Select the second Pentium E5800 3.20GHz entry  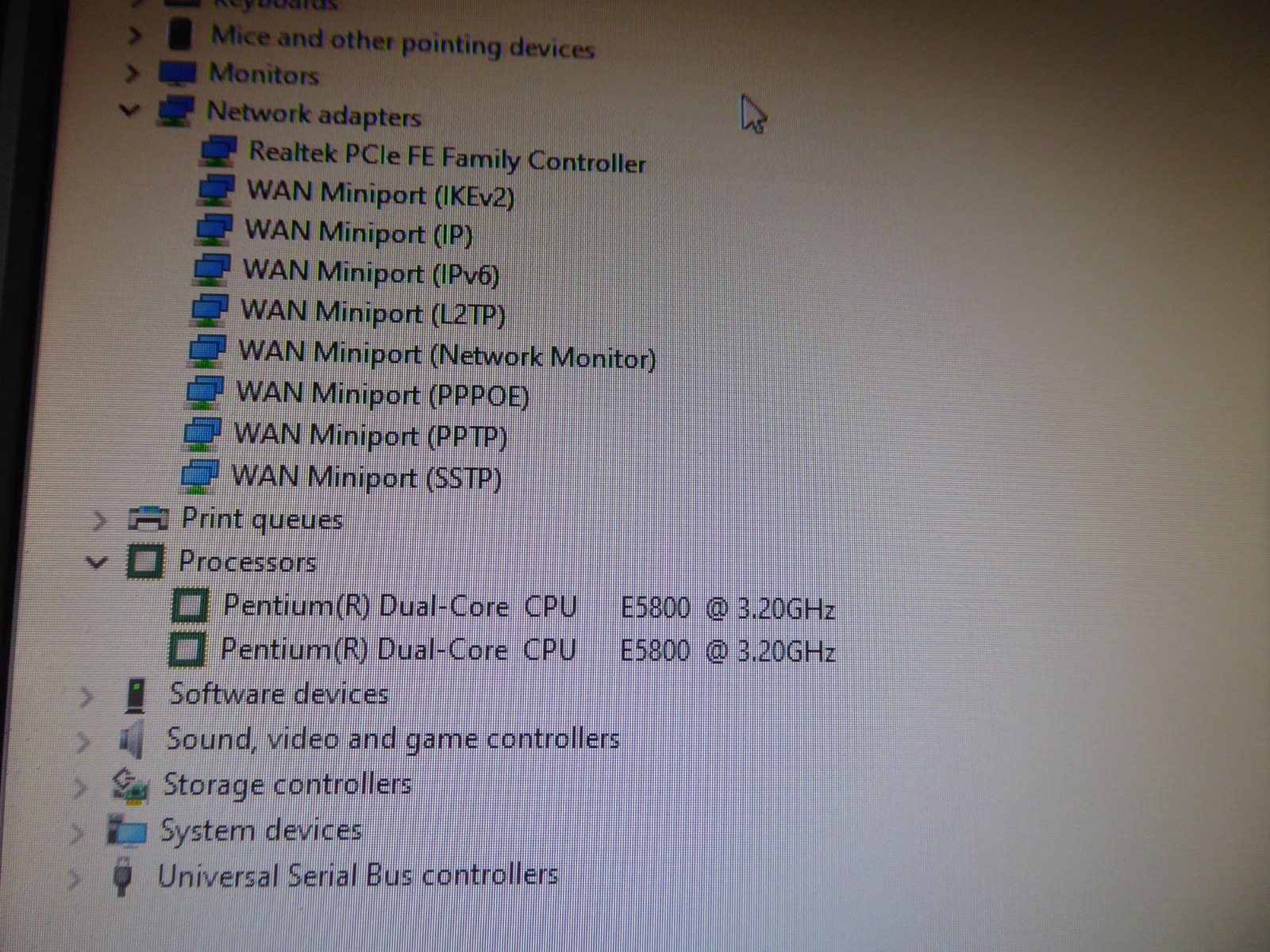(528, 650)
